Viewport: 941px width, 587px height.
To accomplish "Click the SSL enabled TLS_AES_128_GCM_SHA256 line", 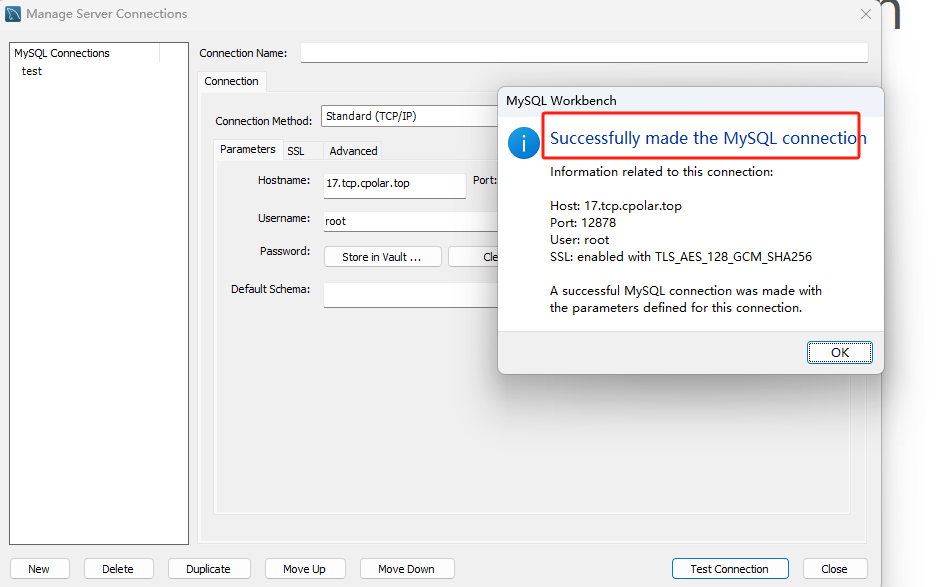I will [681, 257].
